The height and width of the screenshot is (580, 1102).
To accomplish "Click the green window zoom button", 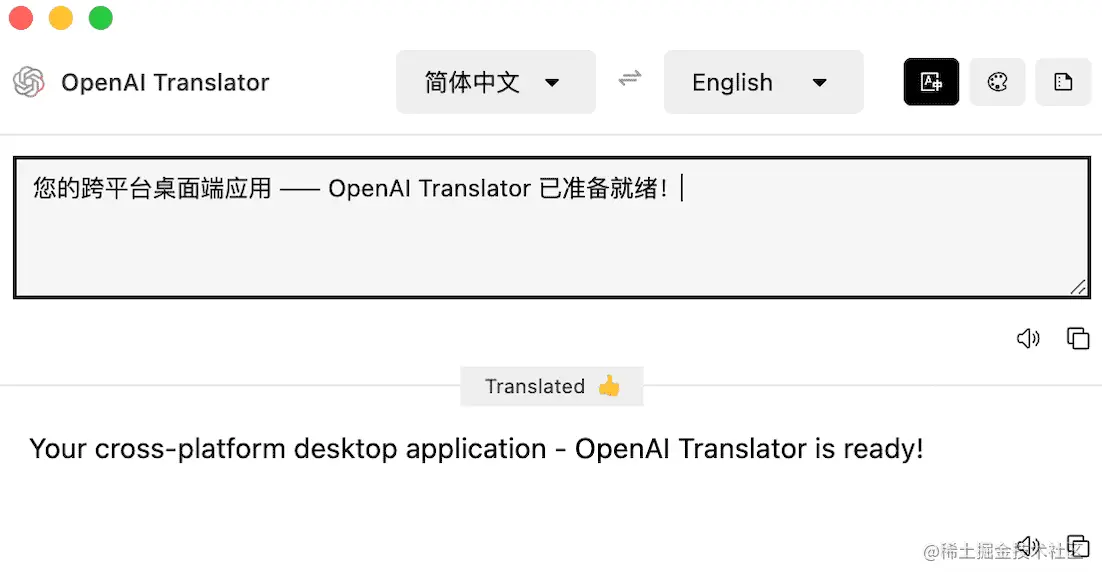I will coord(101,18).
